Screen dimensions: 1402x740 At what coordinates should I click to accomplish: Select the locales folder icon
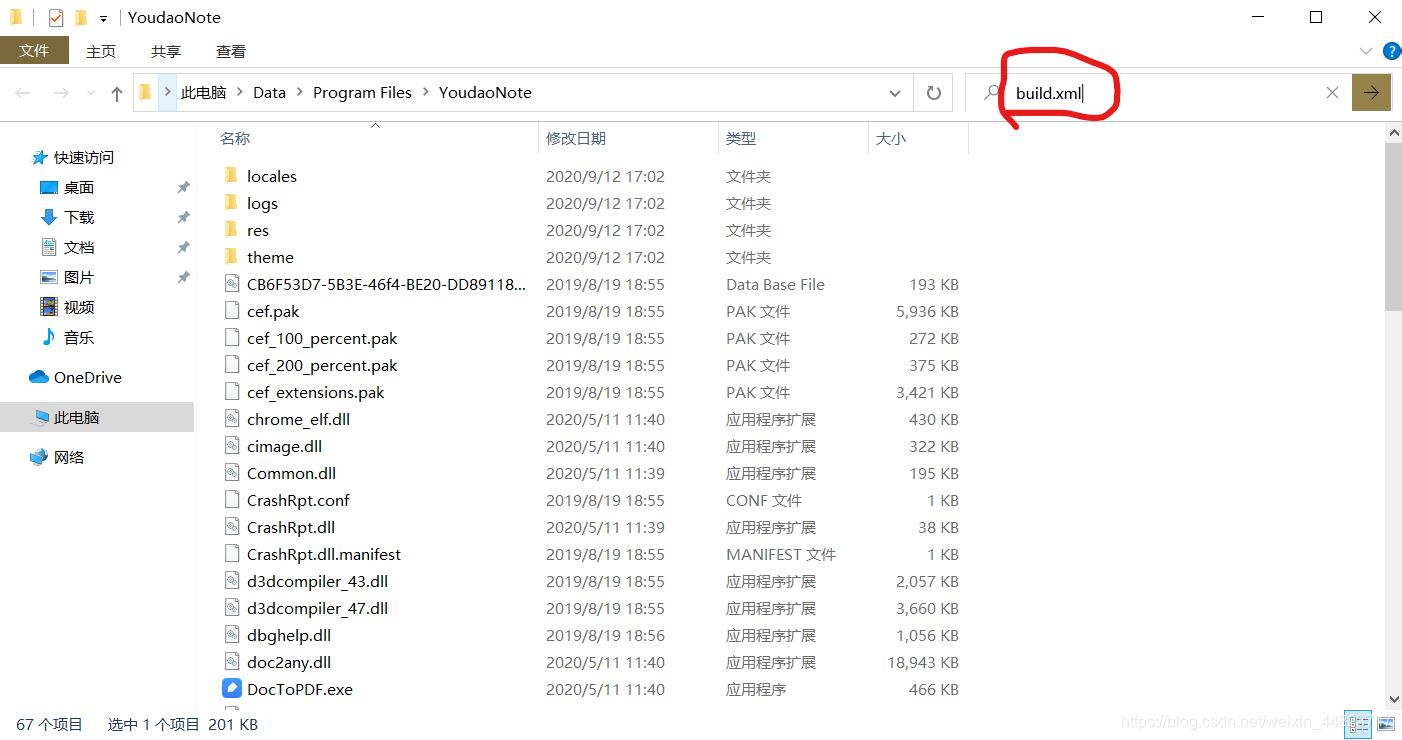pos(231,176)
